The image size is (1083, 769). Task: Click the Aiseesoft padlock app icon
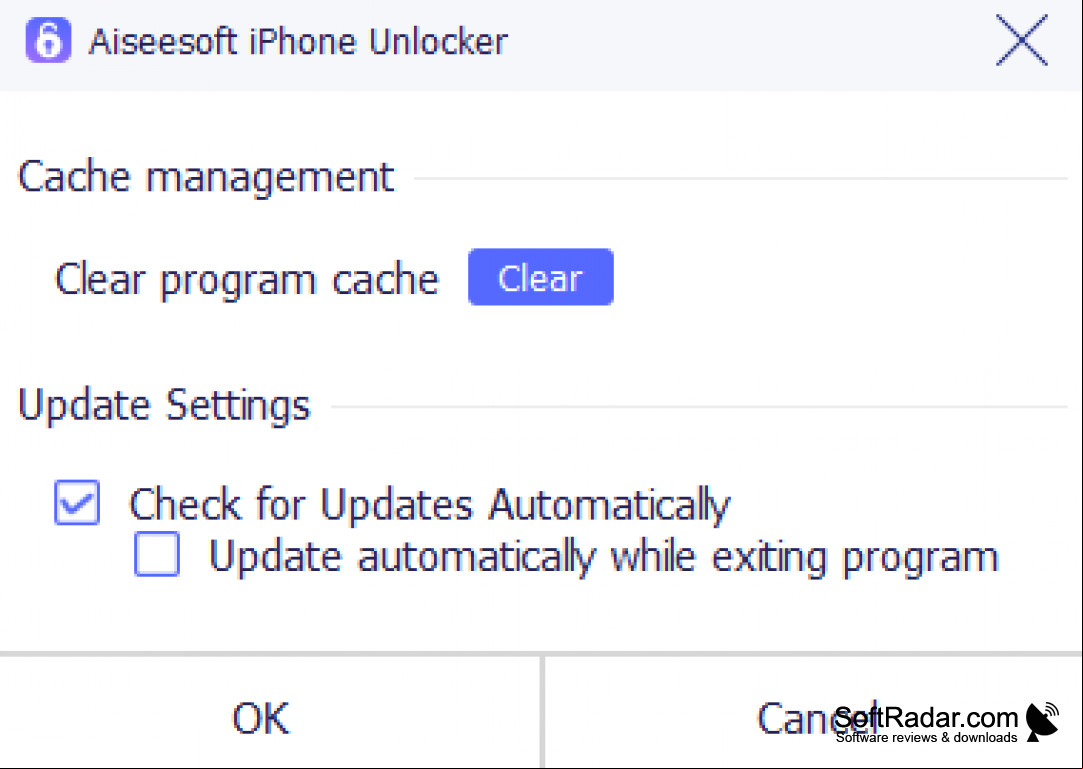coord(48,40)
